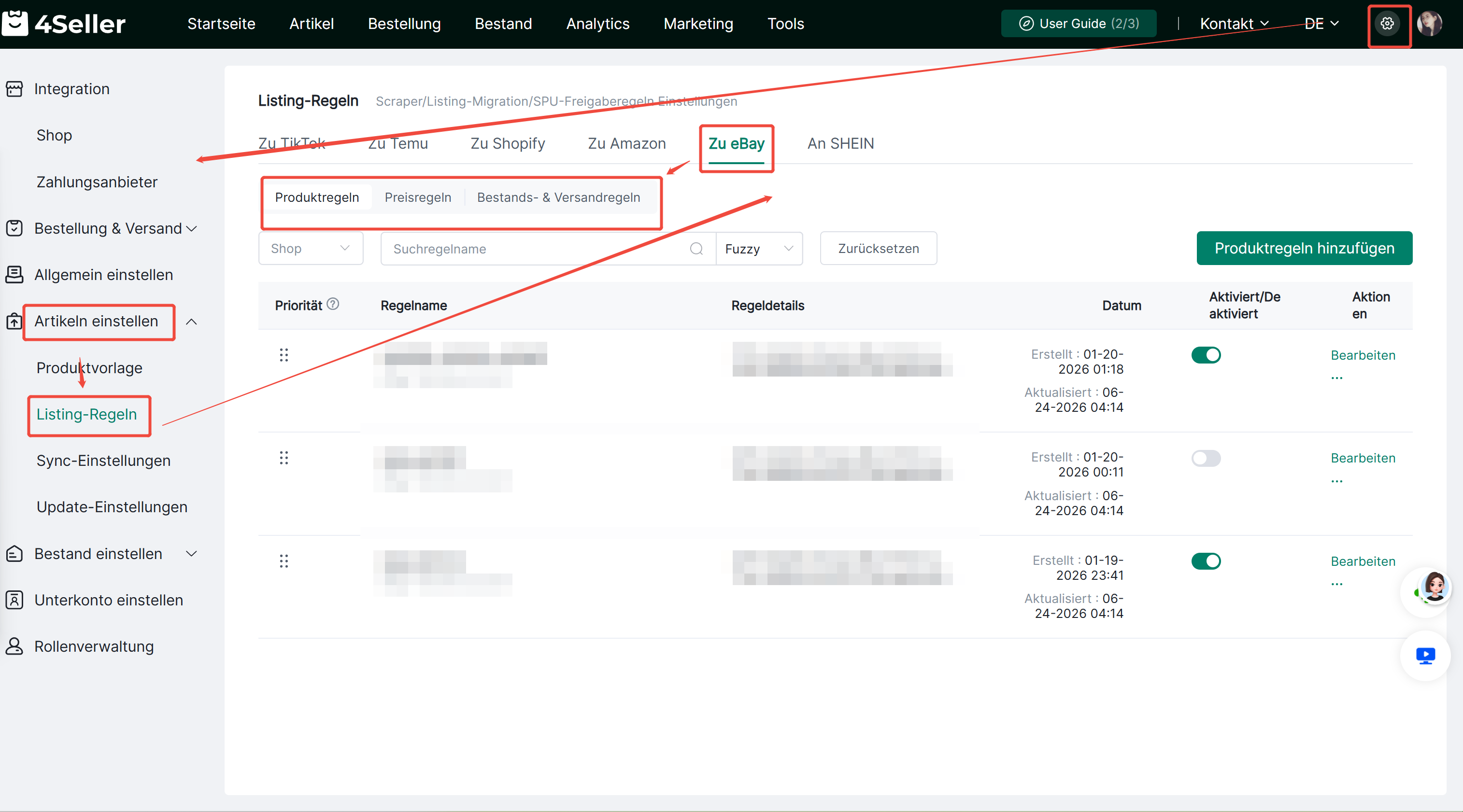Expand the Kontakt menu
Image resolution: width=1463 pixels, height=812 pixels.
(1234, 23)
